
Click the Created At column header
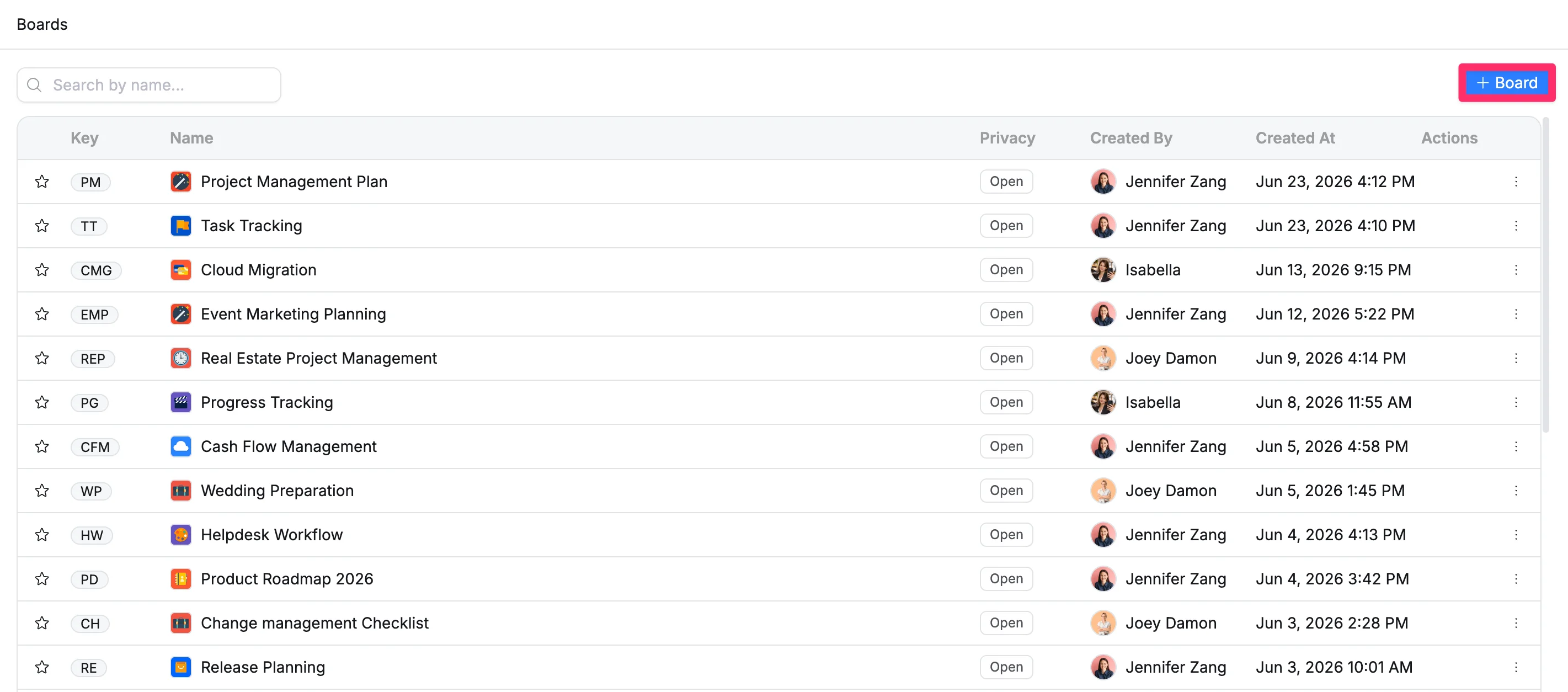click(x=1295, y=138)
